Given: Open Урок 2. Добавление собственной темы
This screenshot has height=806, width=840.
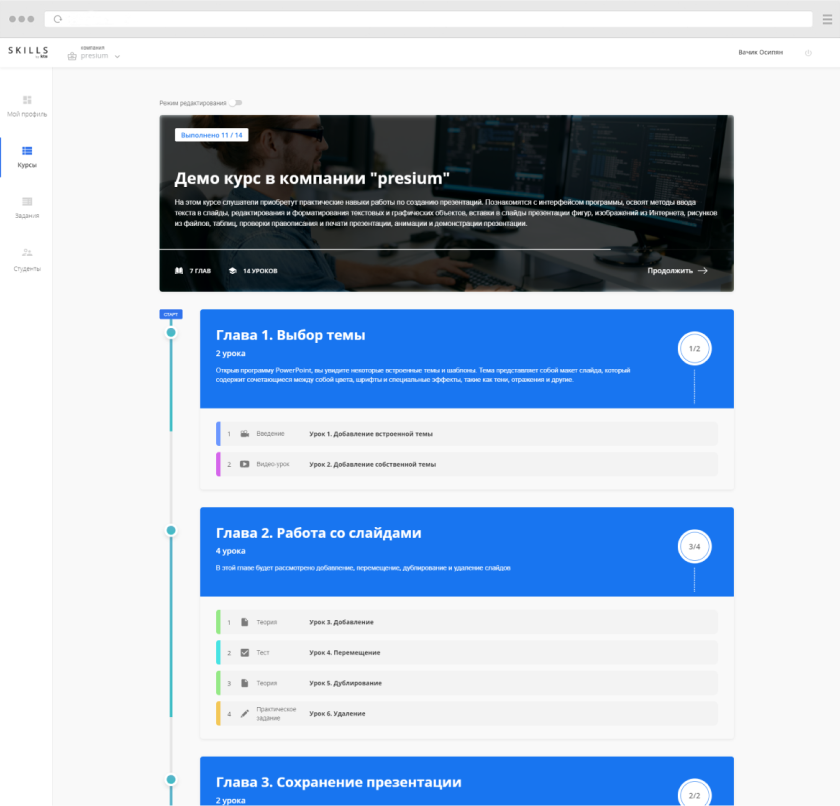Looking at the screenshot, I should pyautogui.click(x=467, y=464).
